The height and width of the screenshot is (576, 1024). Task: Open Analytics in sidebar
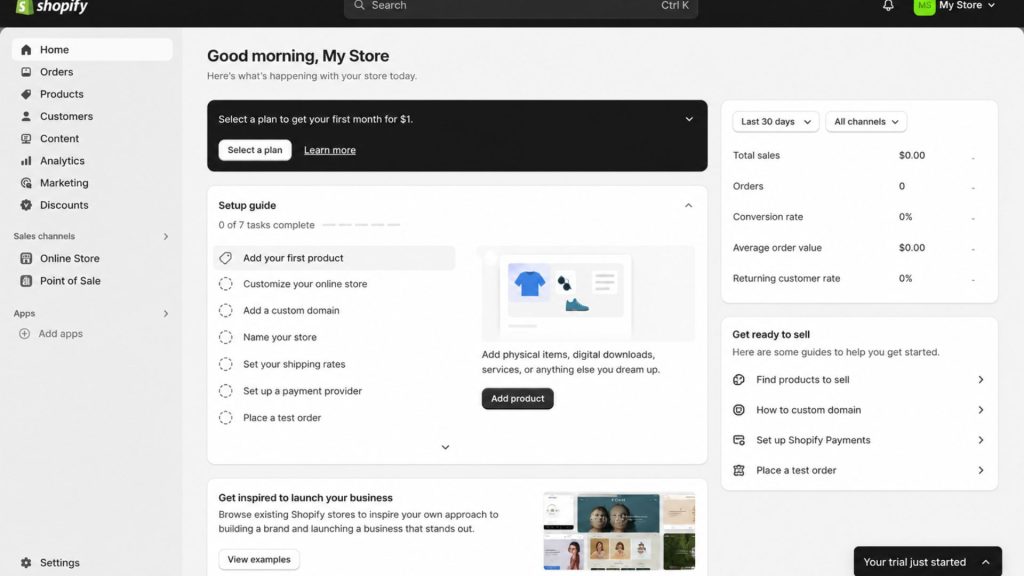[x=92, y=161]
